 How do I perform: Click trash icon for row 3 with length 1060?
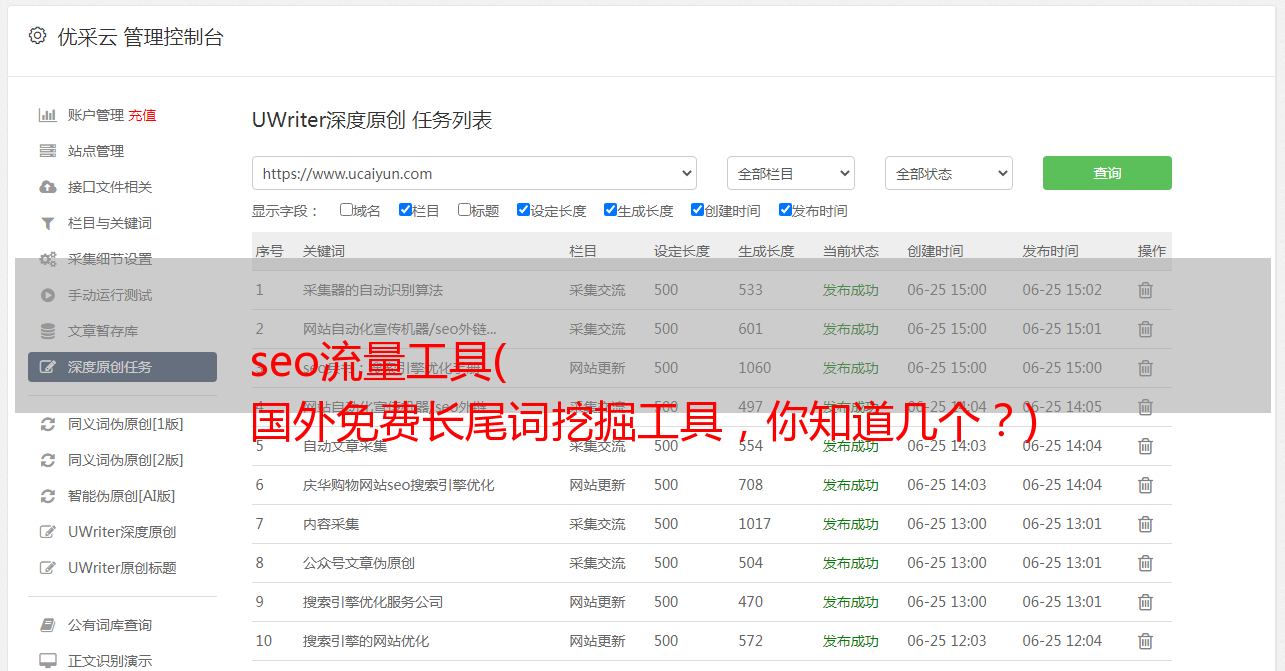pos(1145,368)
